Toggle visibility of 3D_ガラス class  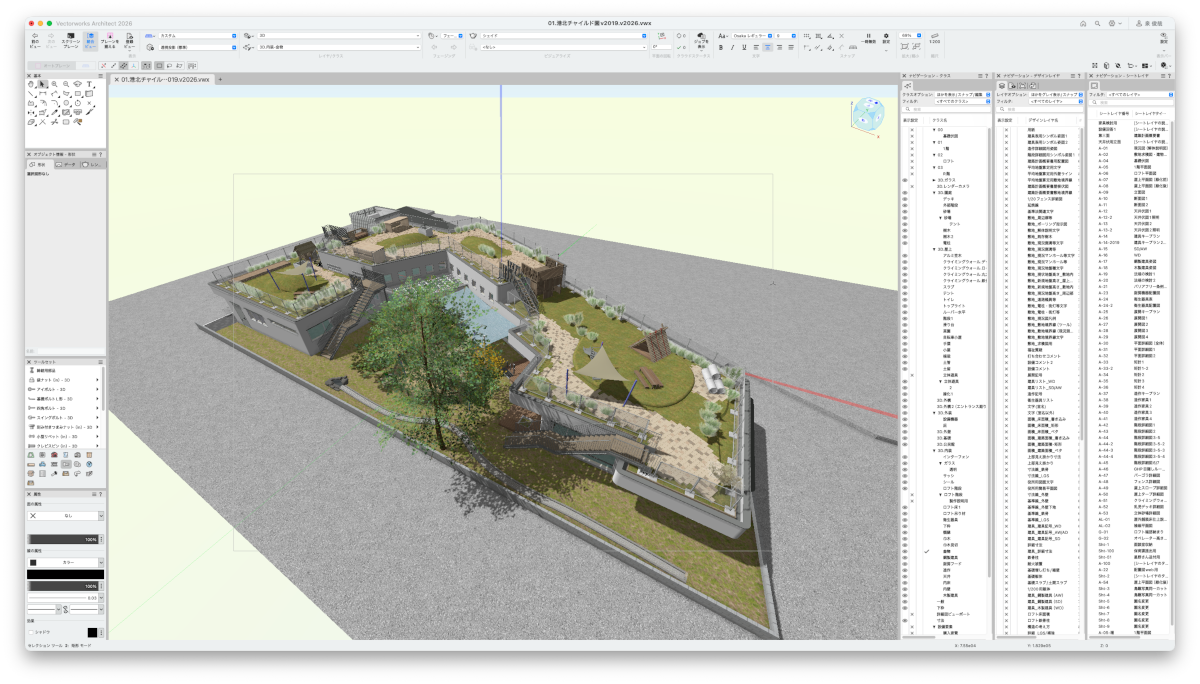point(905,180)
